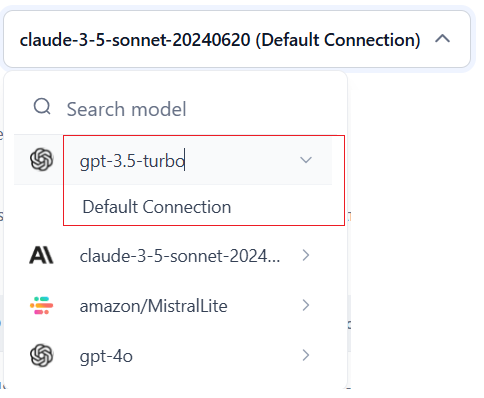Collapse the model selector using the up chevron
Screen dimensions: 484x398
pyautogui.click(x=443, y=39)
